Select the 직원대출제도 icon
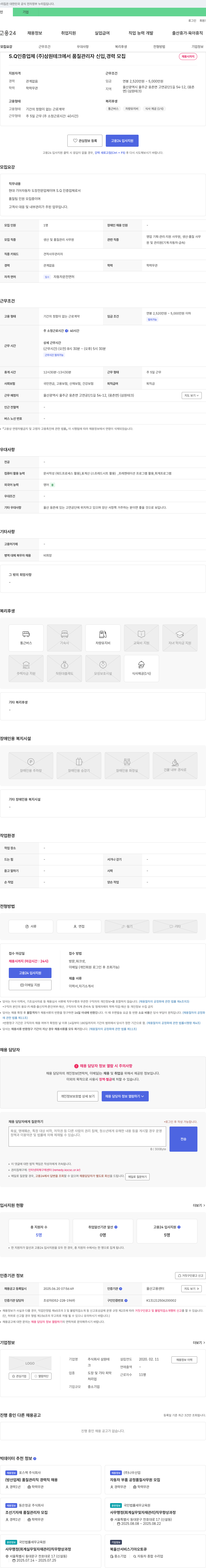This screenshot has width=206, height=1568. (x=64, y=668)
